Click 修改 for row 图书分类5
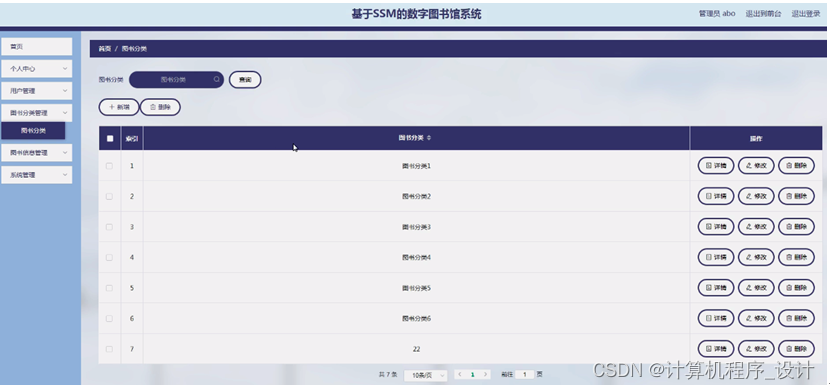This screenshot has width=830, height=389. 756,288
